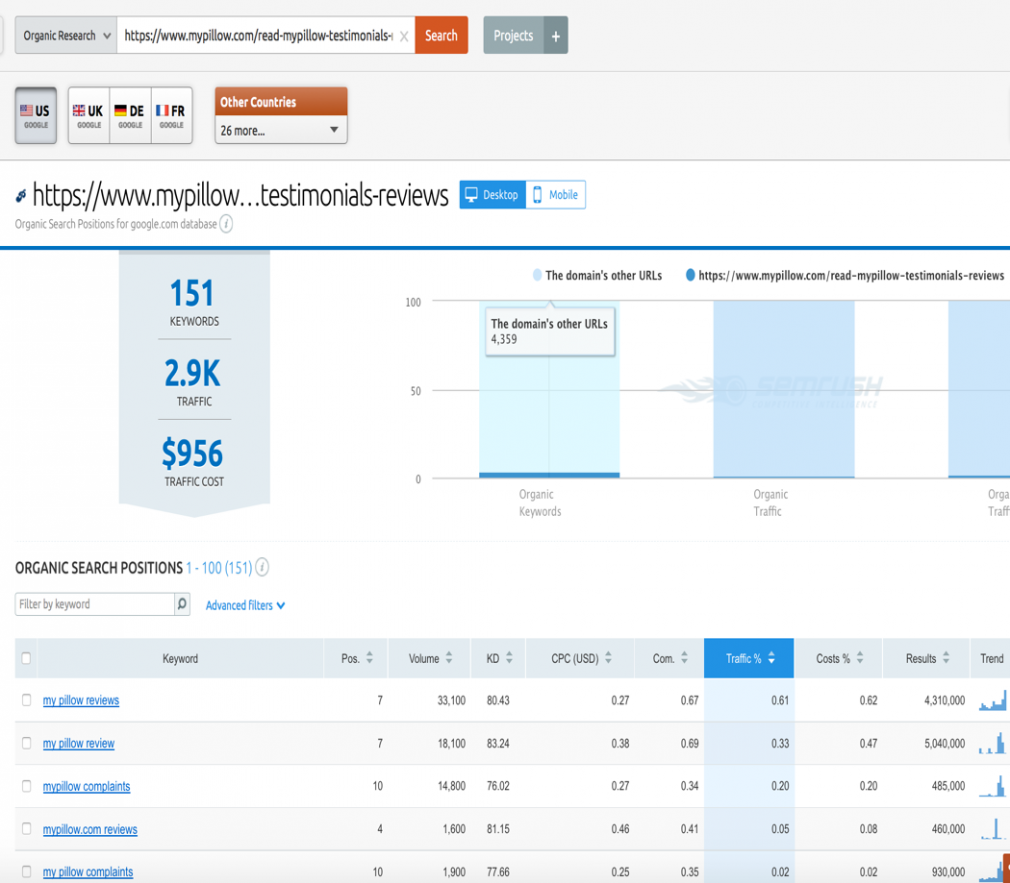Click the Trend column header
Image resolution: width=1010 pixels, height=883 pixels.
[x=991, y=658]
